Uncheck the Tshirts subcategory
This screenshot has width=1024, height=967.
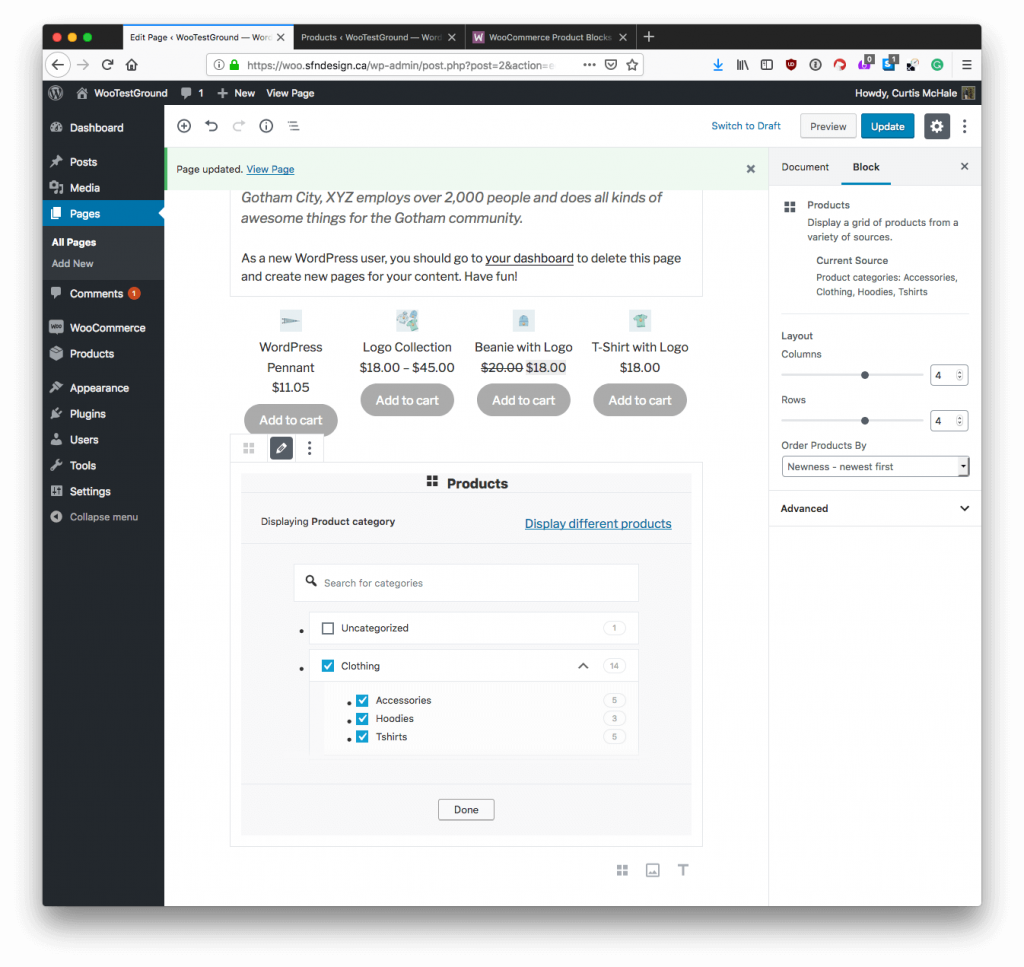[362, 737]
